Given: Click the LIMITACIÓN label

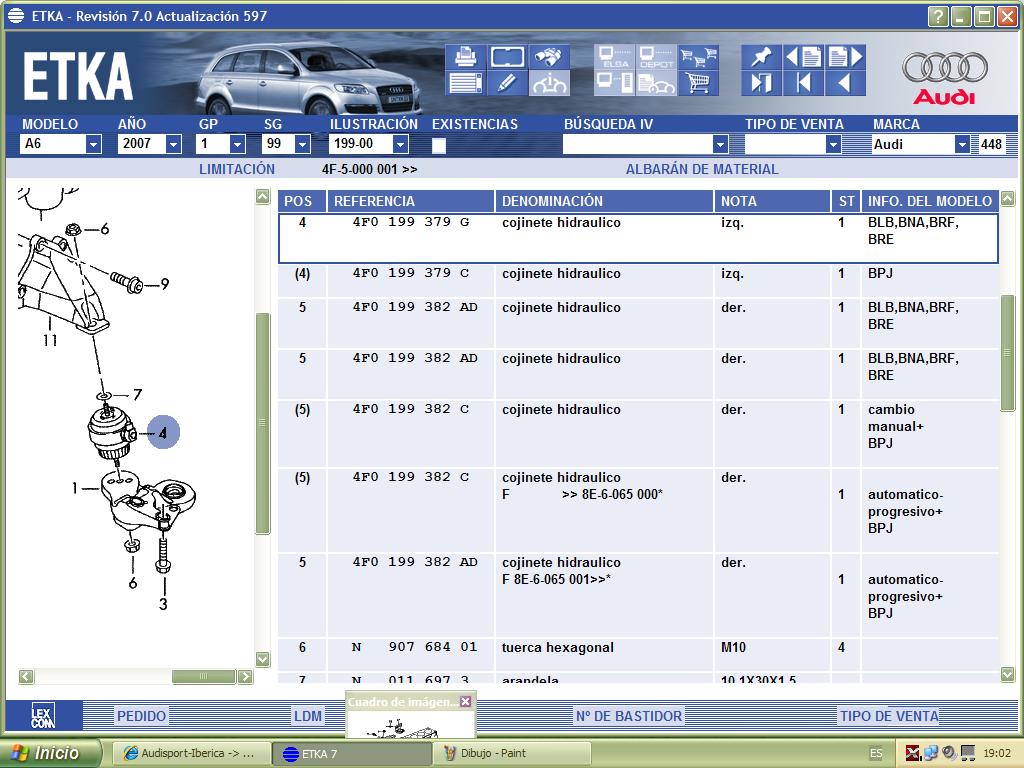Looking at the screenshot, I should 236,169.
